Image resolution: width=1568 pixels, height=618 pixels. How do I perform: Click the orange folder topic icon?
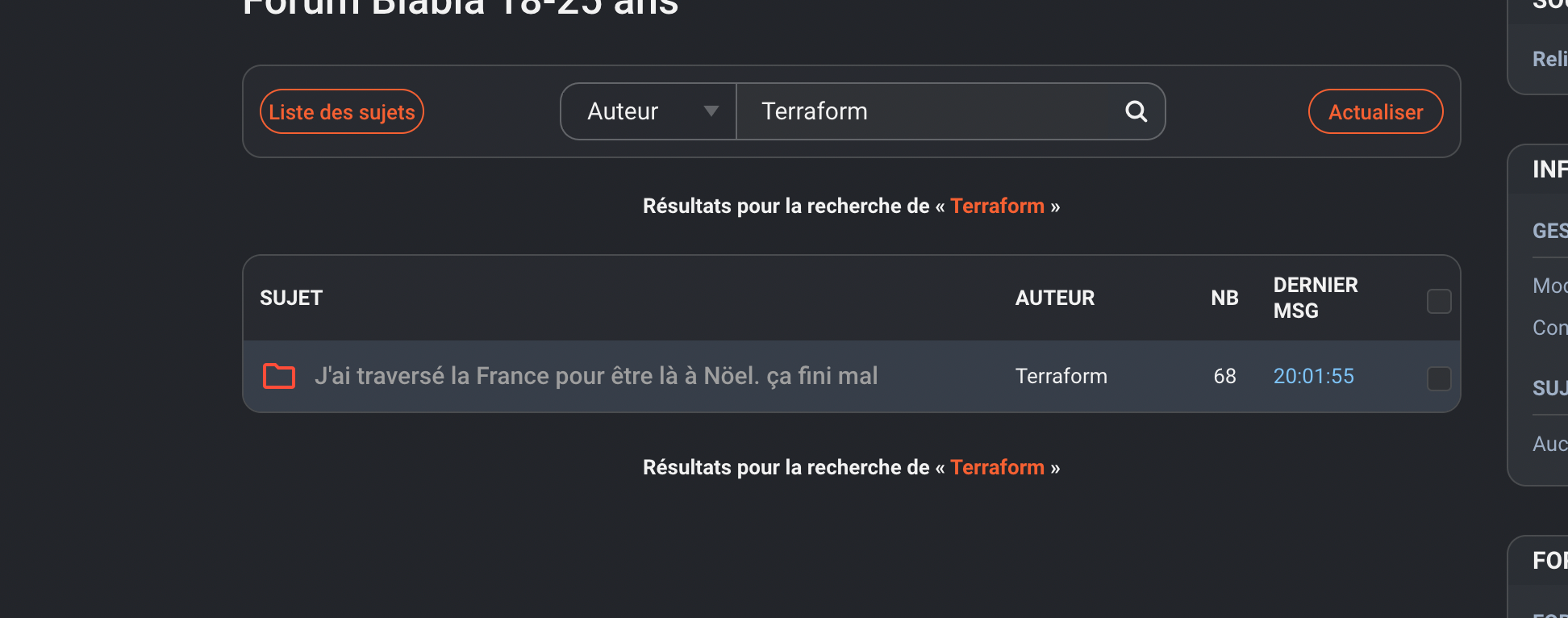point(279,376)
